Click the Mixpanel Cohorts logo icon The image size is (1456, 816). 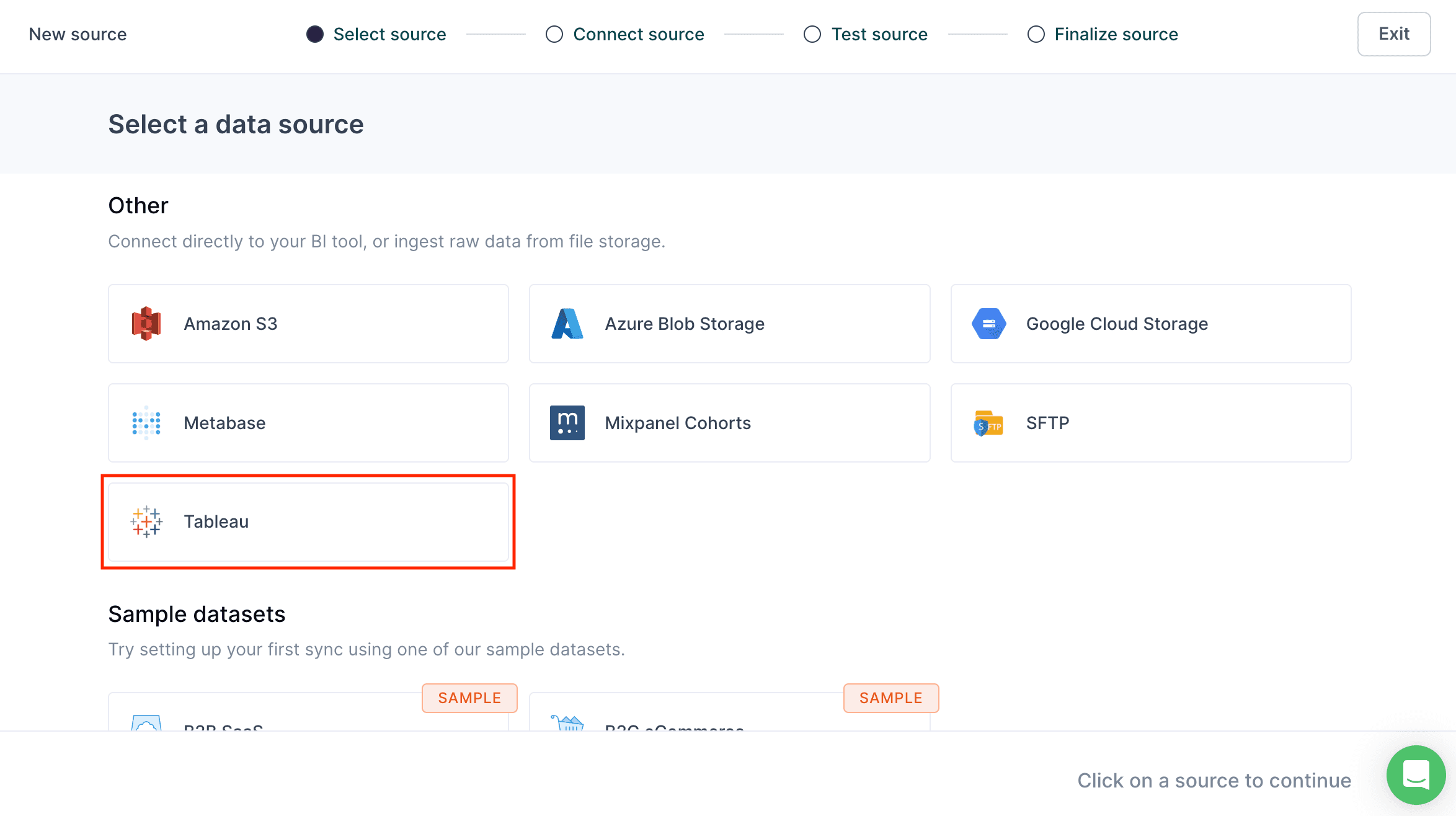pos(567,423)
